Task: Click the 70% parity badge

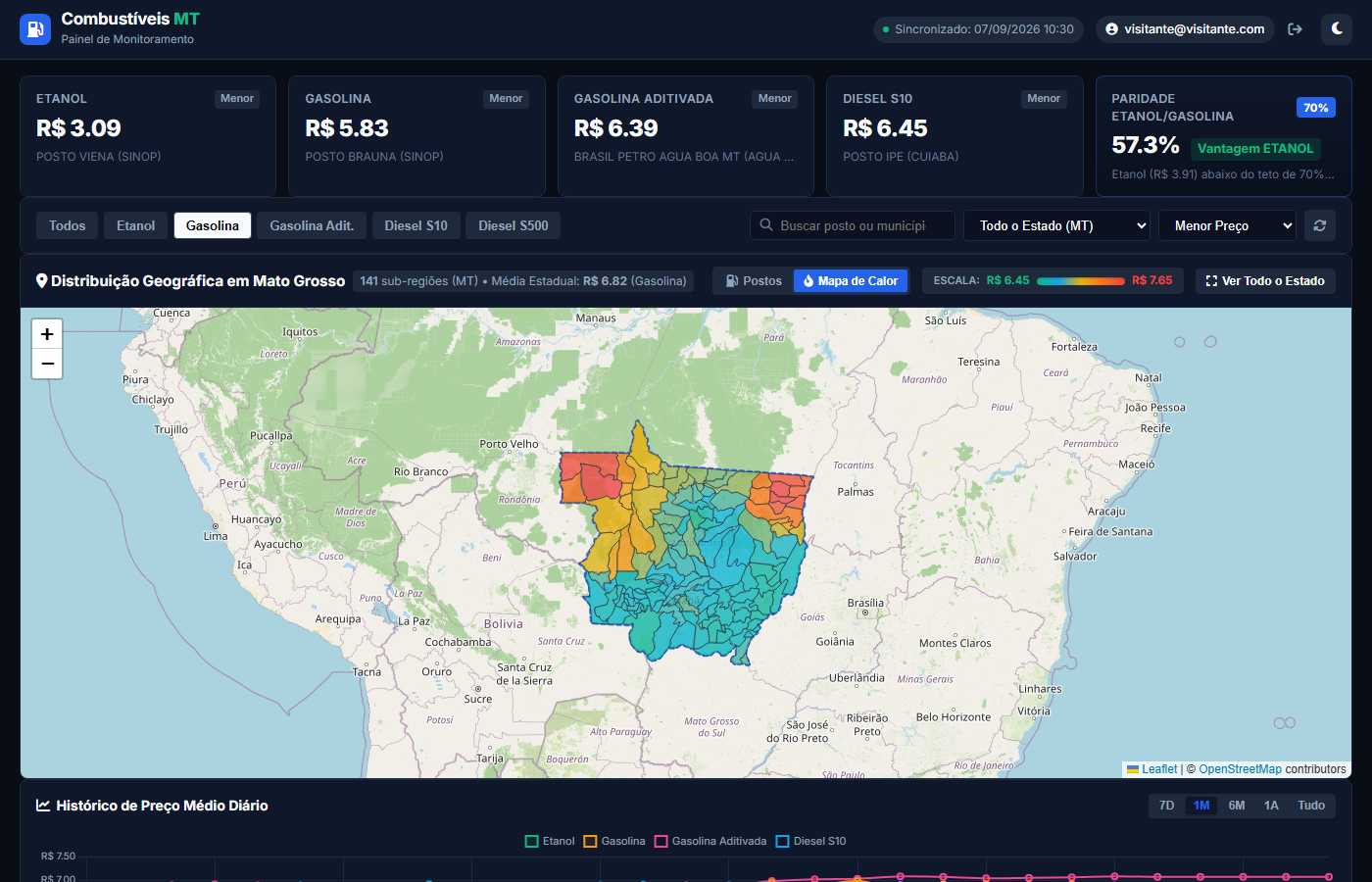Action: (1316, 108)
